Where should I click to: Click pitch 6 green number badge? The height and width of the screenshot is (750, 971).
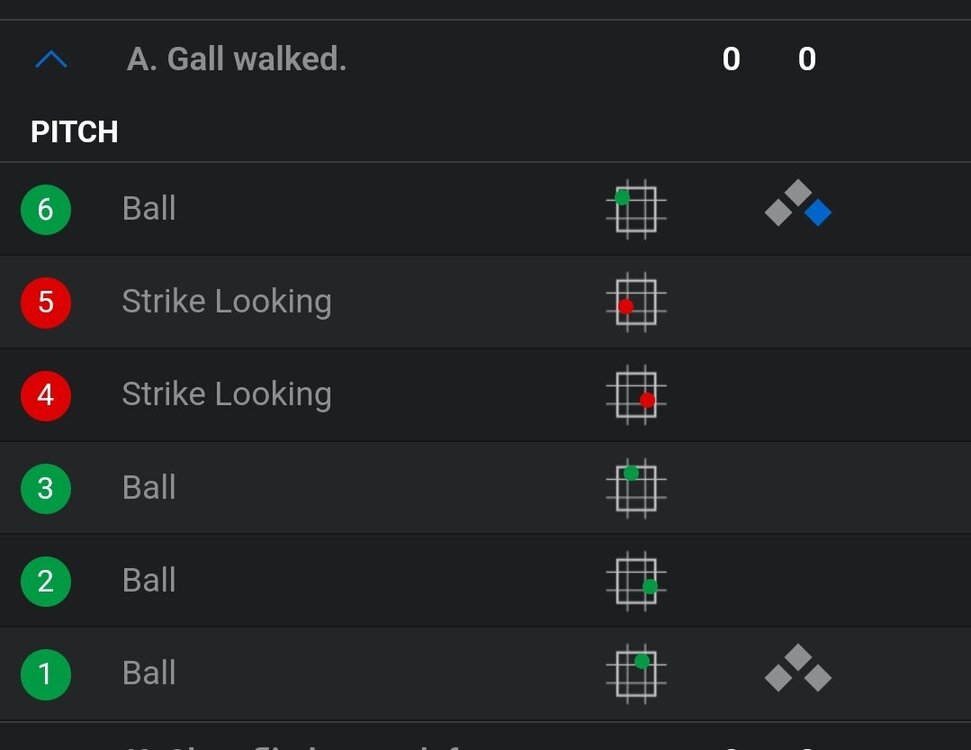(x=46, y=210)
